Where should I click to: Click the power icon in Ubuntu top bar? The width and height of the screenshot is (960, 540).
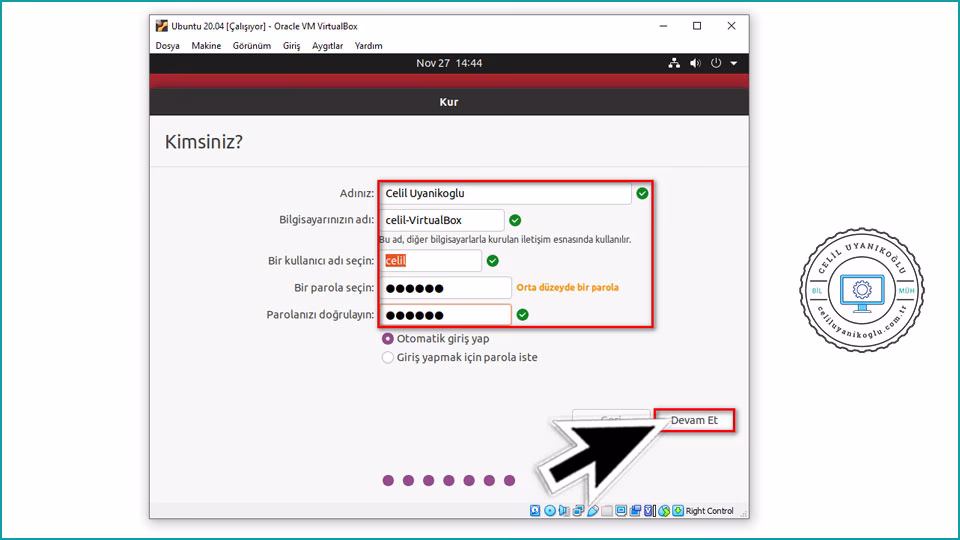716,63
